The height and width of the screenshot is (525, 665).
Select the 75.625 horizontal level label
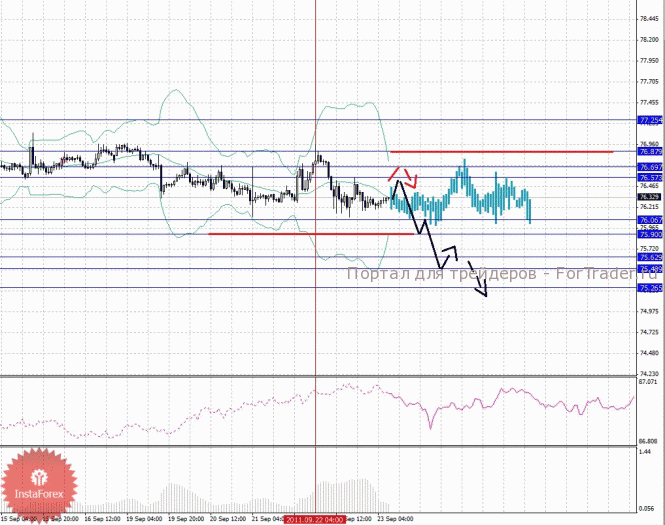650,257
